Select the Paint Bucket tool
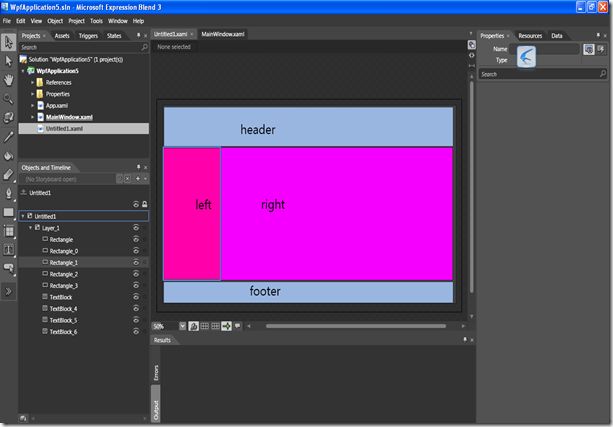This screenshot has height=427, width=613. tap(8, 156)
